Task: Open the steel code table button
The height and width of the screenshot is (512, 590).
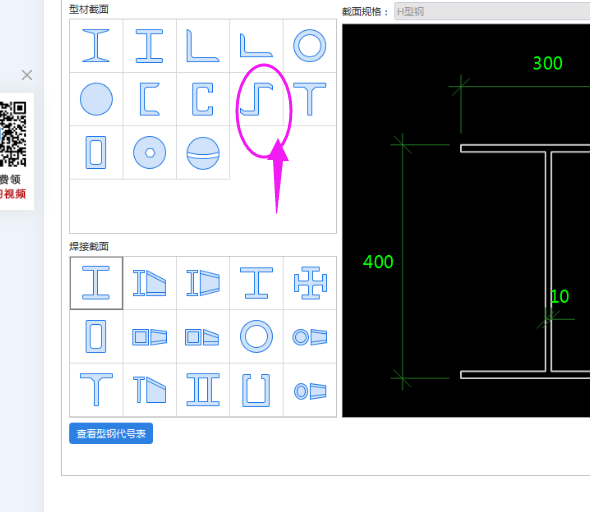Action: 111,433
